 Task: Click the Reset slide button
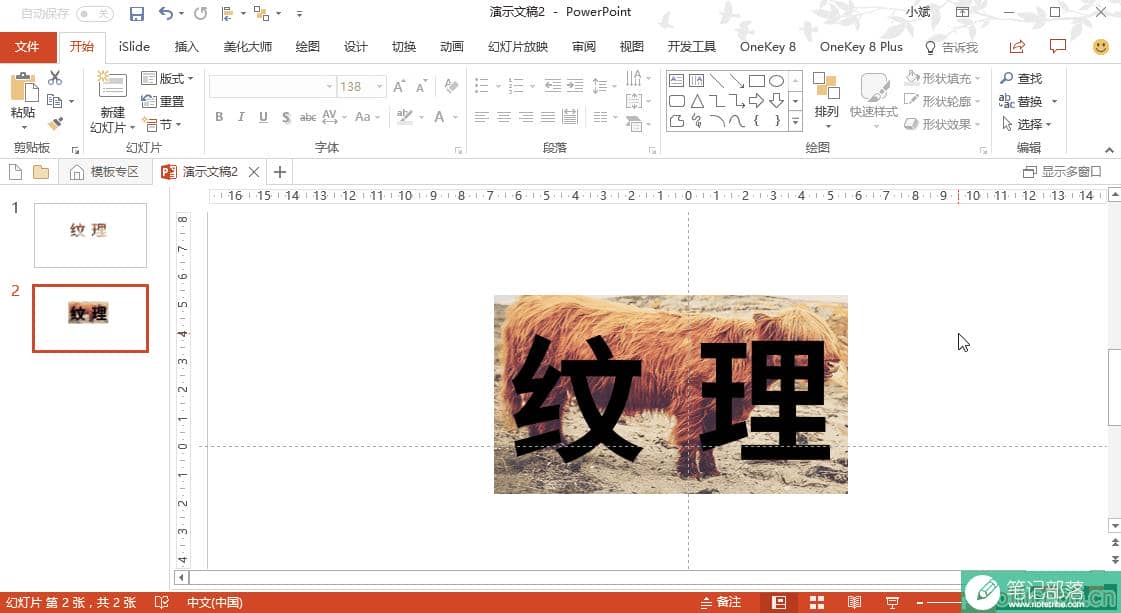pyautogui.click(x=163, y=101)
